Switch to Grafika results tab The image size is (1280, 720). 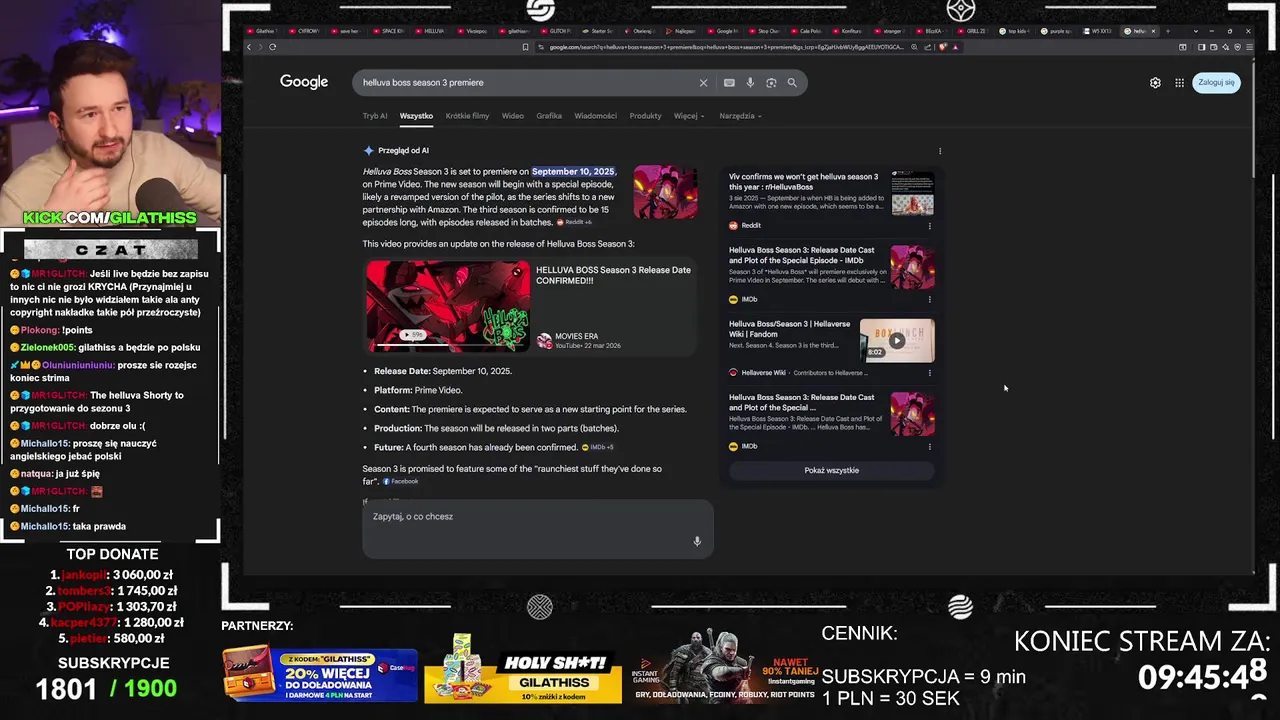coord(549,116)
